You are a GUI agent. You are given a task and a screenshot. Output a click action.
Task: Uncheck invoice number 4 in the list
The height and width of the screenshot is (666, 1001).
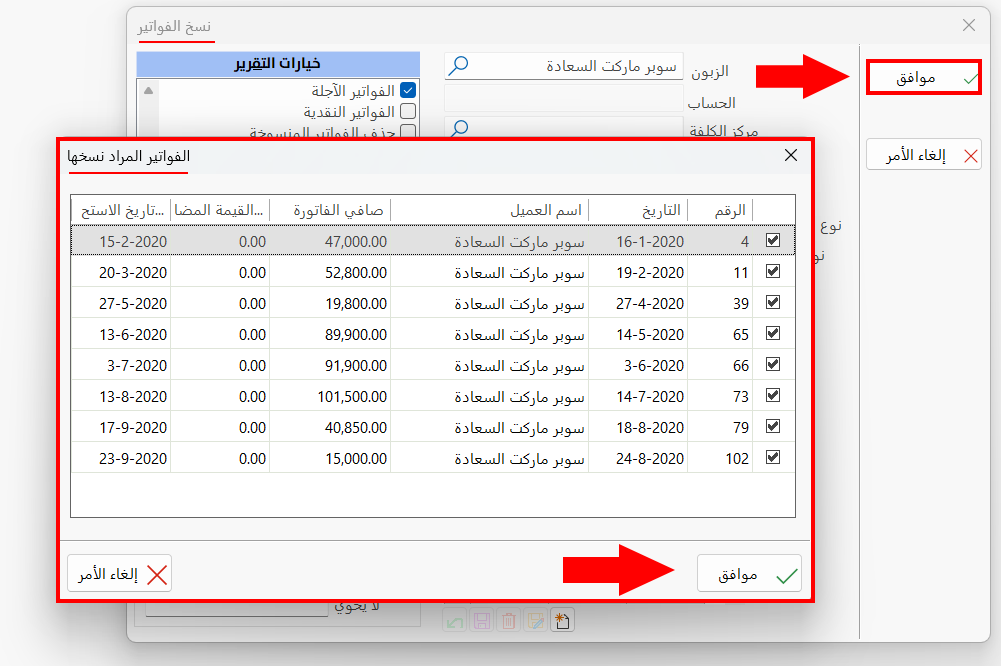coord(773,240)
